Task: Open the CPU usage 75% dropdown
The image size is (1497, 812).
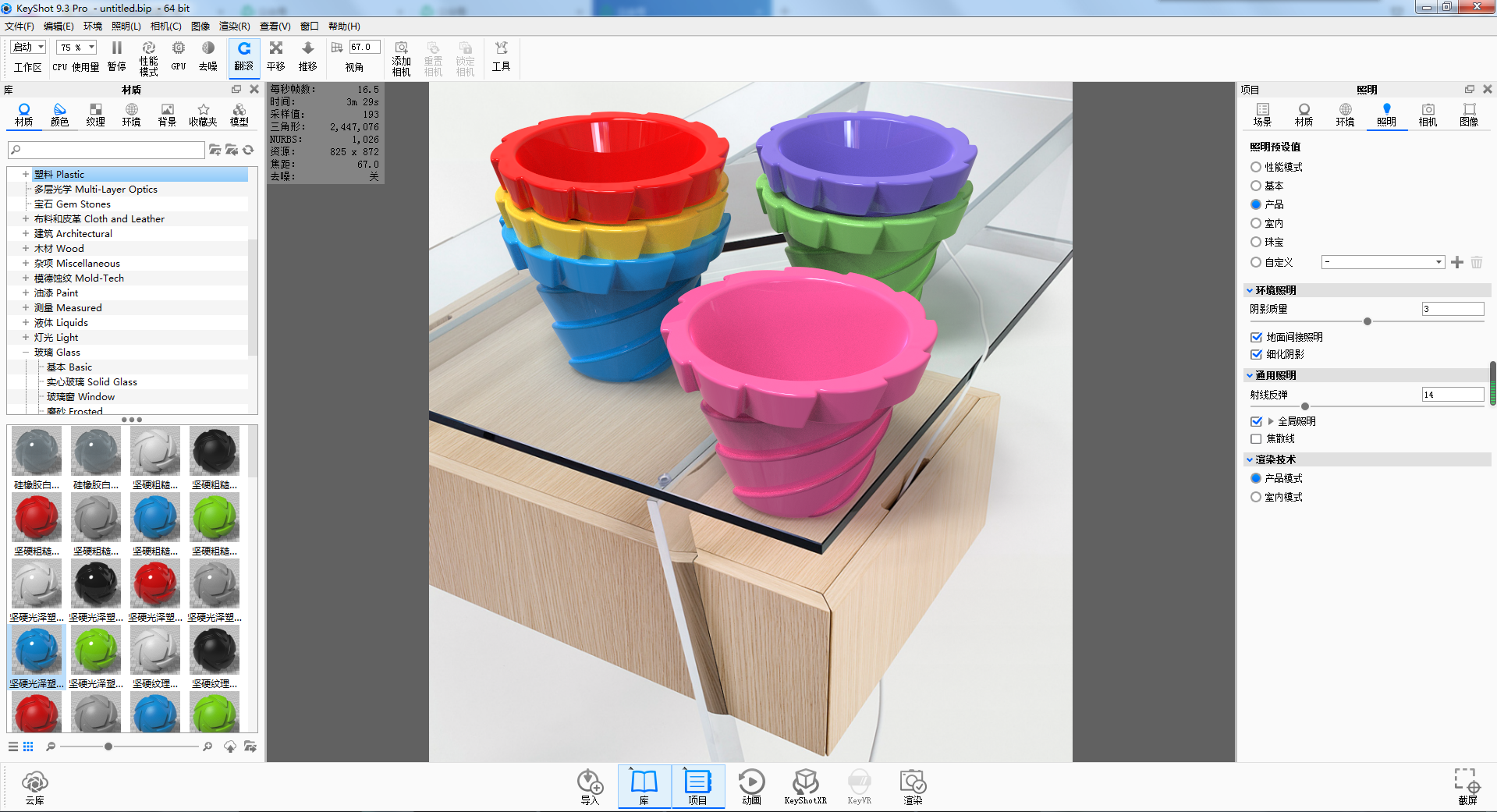Action: tap(76, 48)
